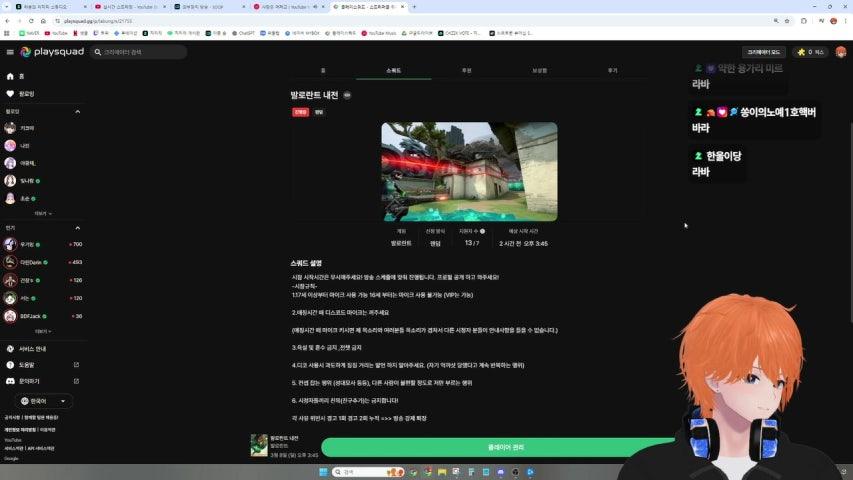The width and height of the screenshot is (853, 480).
Task: Focus the creator search field
Action: point(139,52)
